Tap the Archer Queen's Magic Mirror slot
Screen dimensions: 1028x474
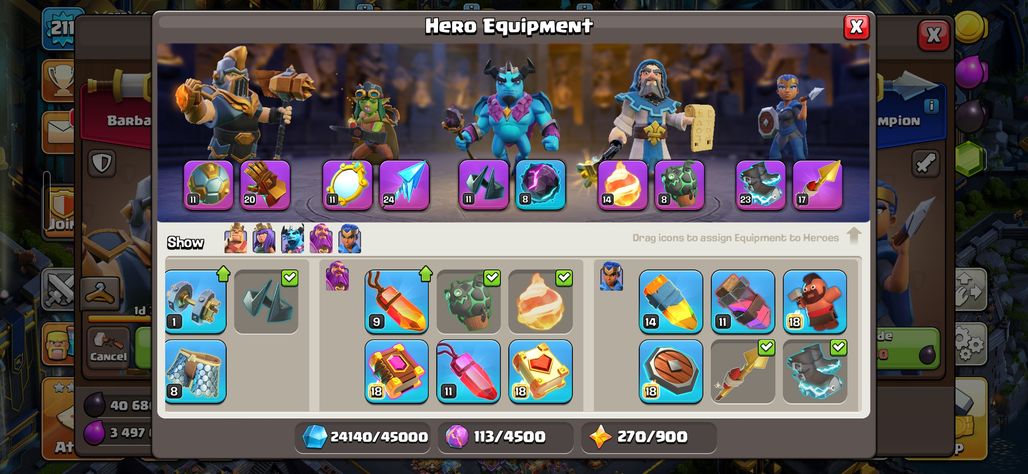pyautogui.click(x=347, y=186)
